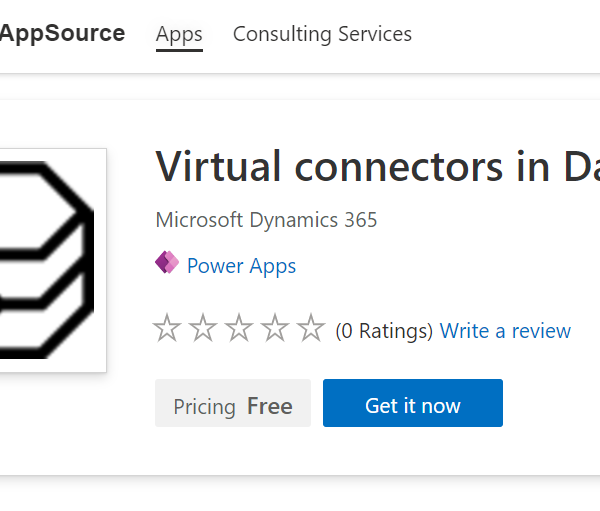
Task: Open the Consulting Services tab
Action: click(x=322, y=34)
